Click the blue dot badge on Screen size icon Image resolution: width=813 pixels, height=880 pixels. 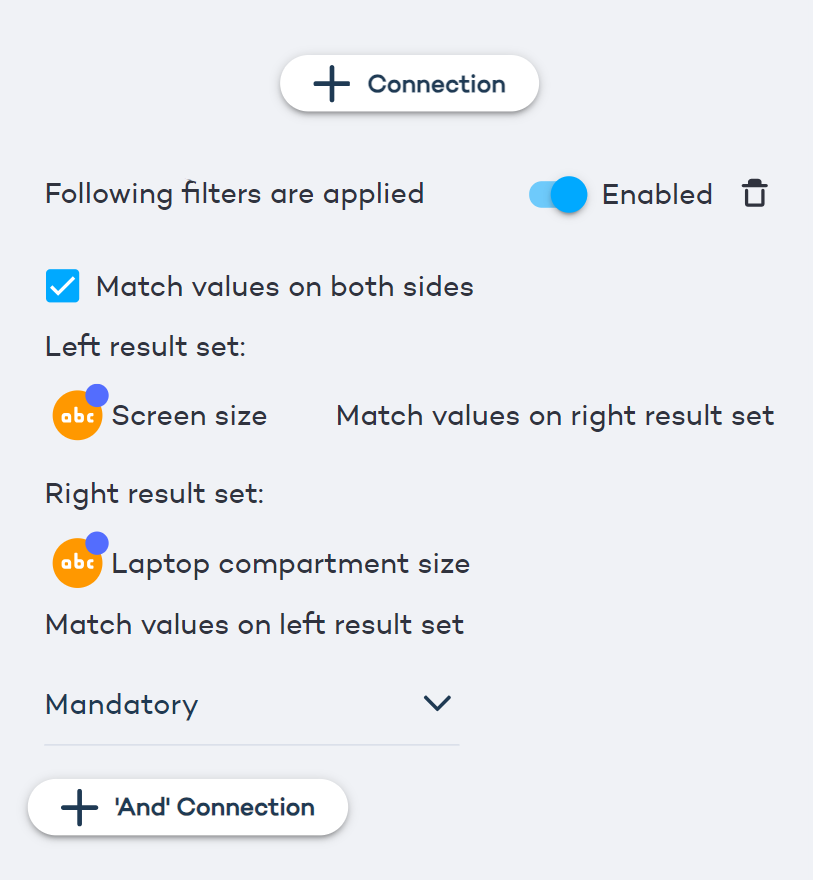pyautogui.click(x=97, y=395)
